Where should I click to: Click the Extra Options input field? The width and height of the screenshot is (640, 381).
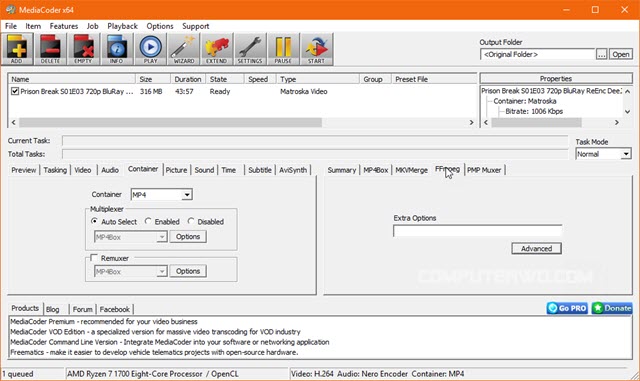pos(478,231)
